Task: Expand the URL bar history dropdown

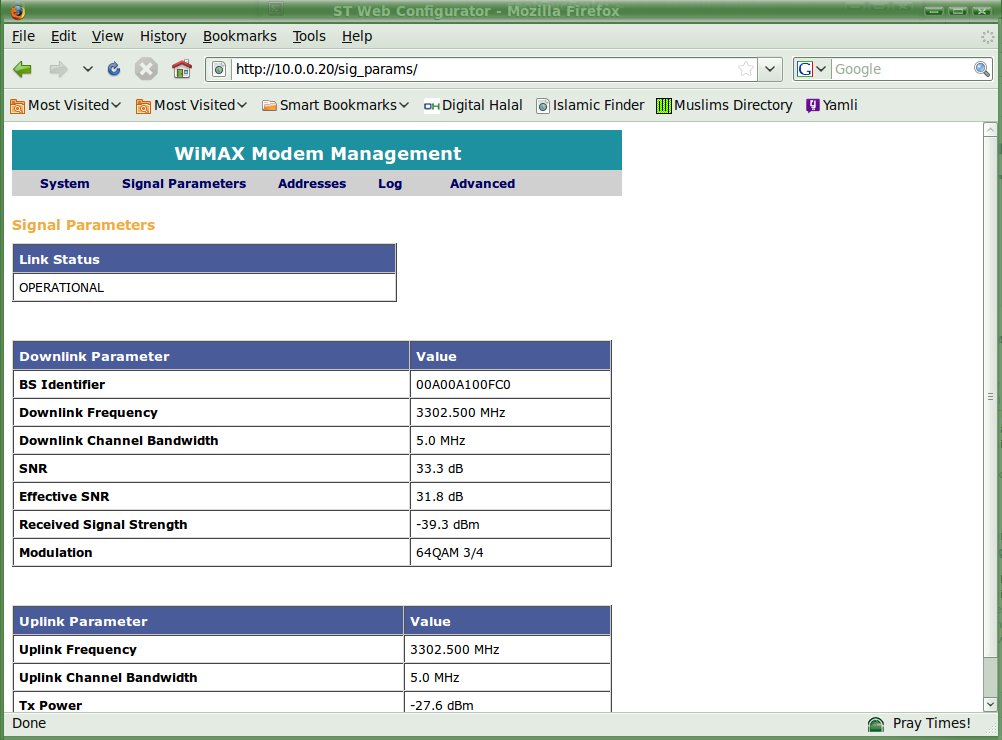Action: coord(770,69)
